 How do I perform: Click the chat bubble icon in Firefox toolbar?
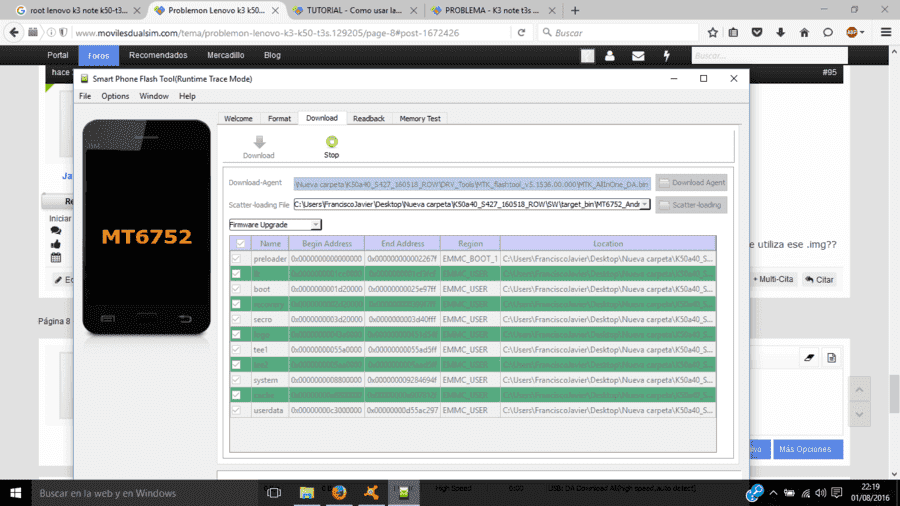click(x=828, y=33)
